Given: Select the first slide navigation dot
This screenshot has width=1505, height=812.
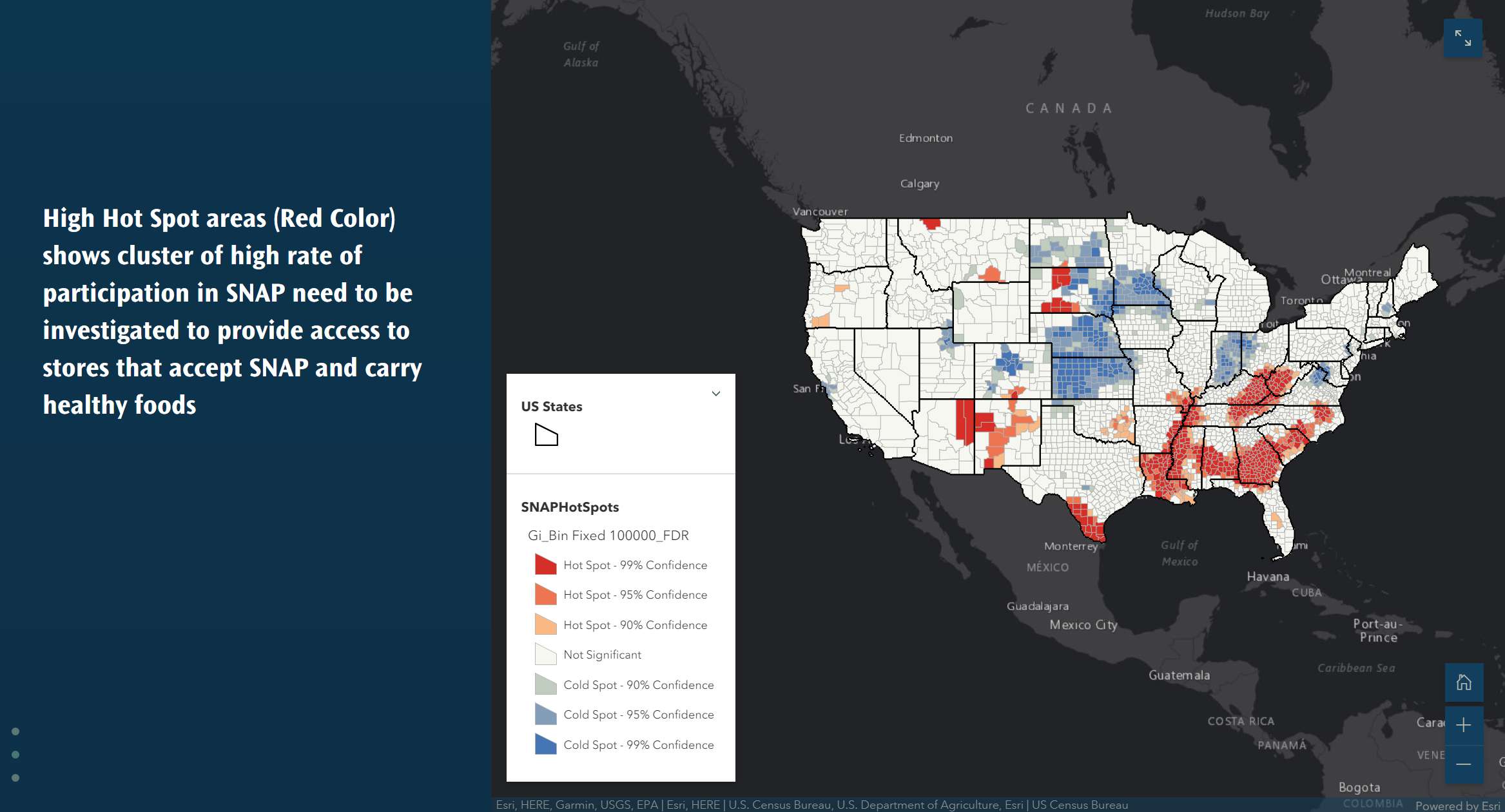Looking at the screenshot, I should 16,731.
